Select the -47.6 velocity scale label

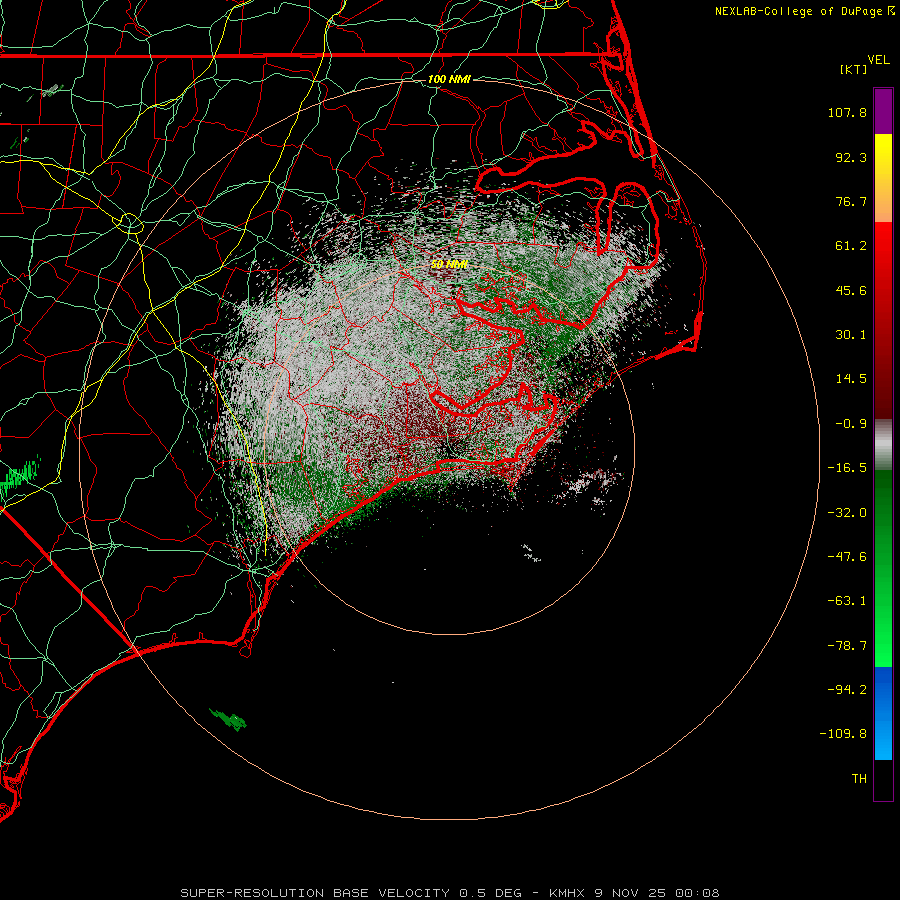pyautogui.click(x=847, y=557)
